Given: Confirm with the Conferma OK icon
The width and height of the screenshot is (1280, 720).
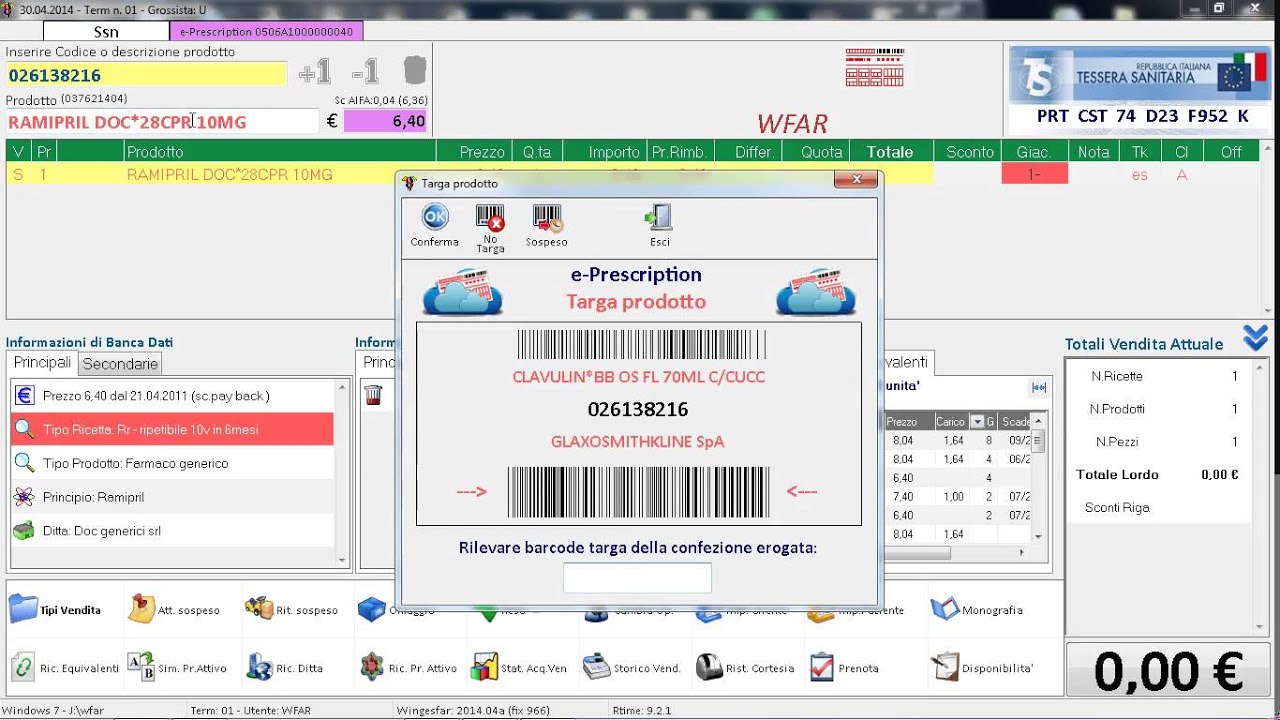Looking at the screenshot, I should click(x=435, y=225).
